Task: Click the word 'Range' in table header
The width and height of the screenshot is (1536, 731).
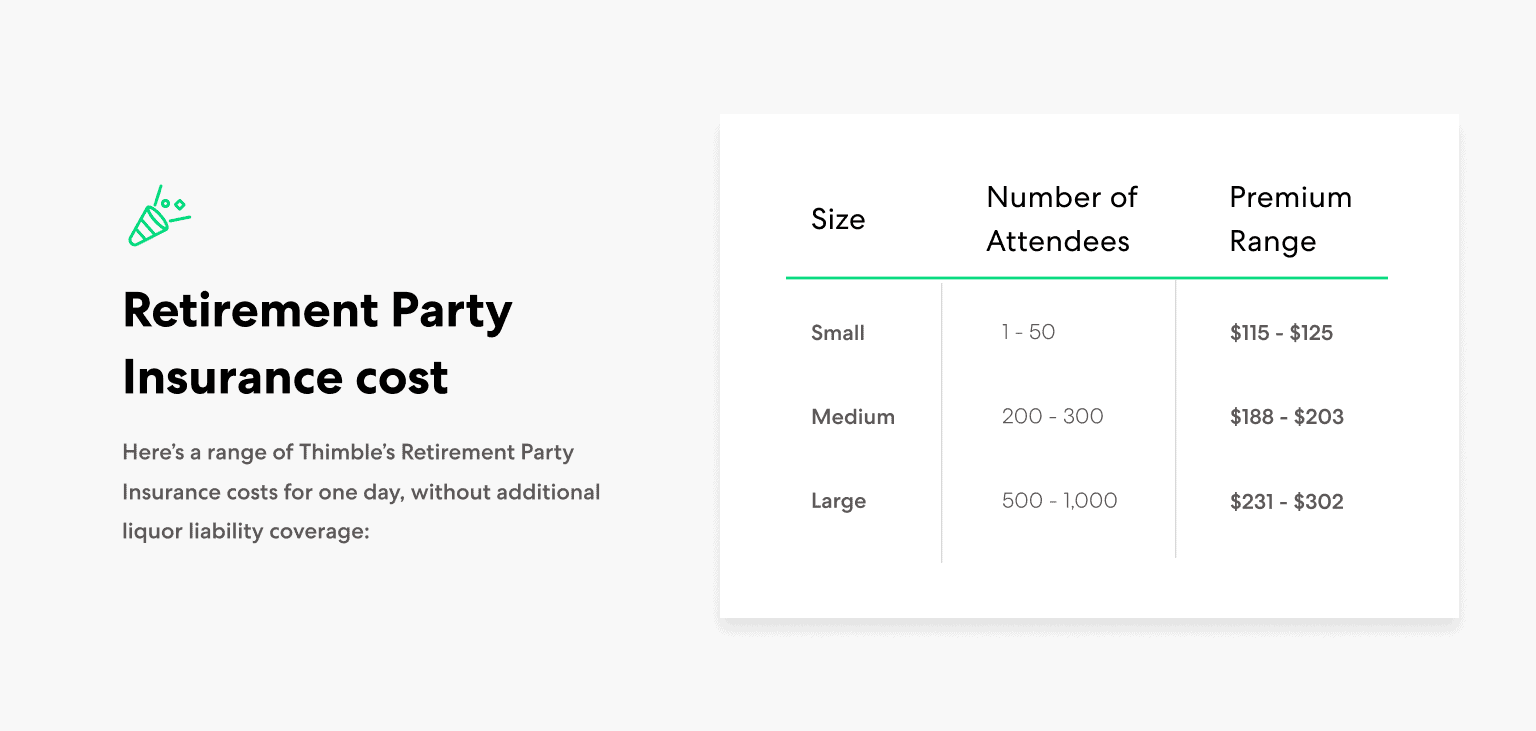Action: tap(1272, 242)
